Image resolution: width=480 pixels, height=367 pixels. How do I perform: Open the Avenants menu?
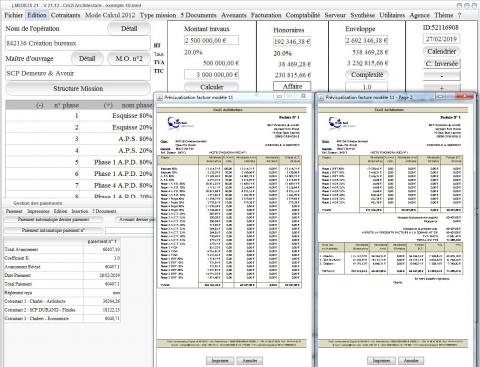coord(234,15)
